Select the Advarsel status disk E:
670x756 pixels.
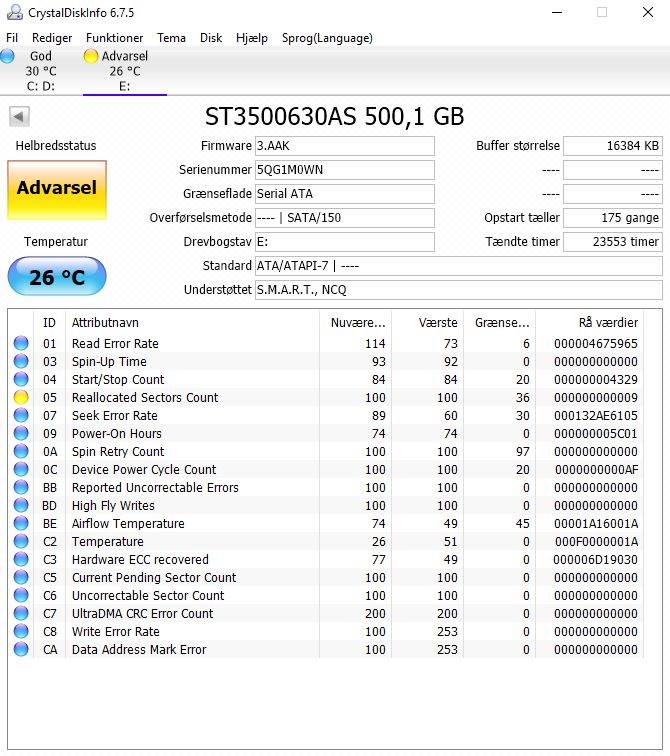pos(124,71)
